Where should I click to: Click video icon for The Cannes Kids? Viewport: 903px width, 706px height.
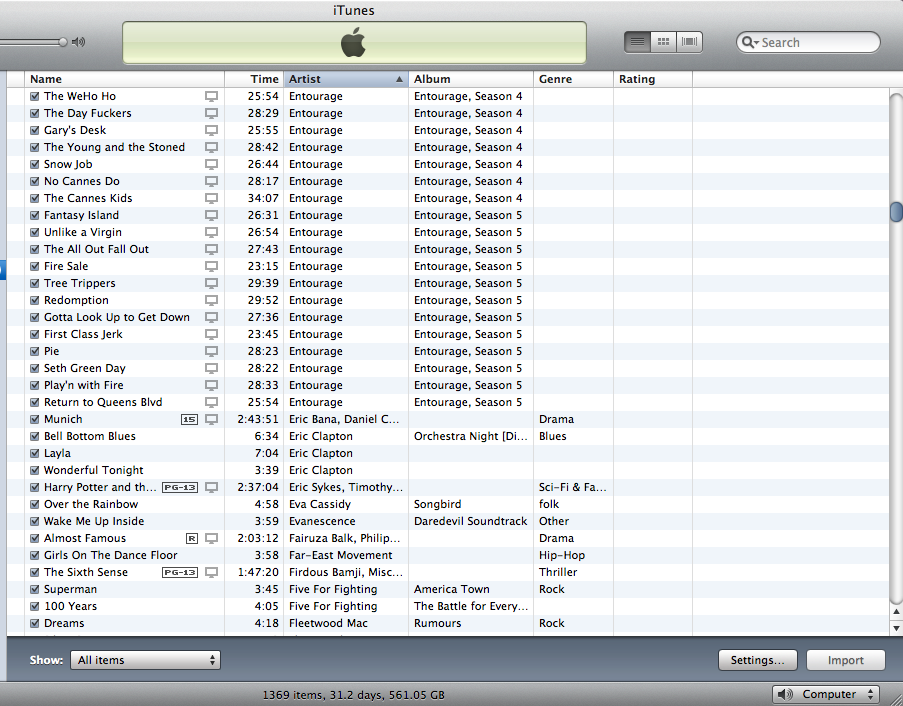(211, 198)
